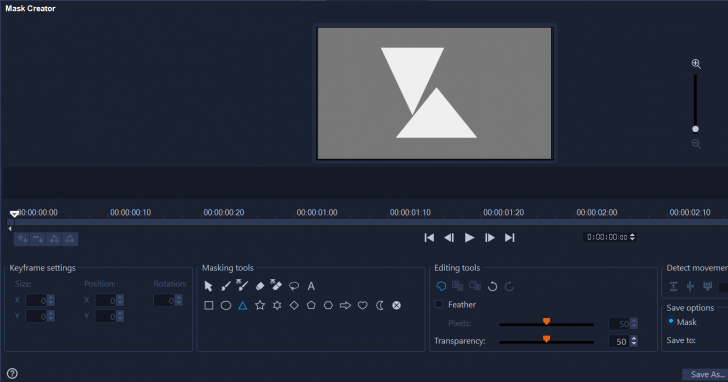Select the smart eraser tool

click(x=276, y=285)
